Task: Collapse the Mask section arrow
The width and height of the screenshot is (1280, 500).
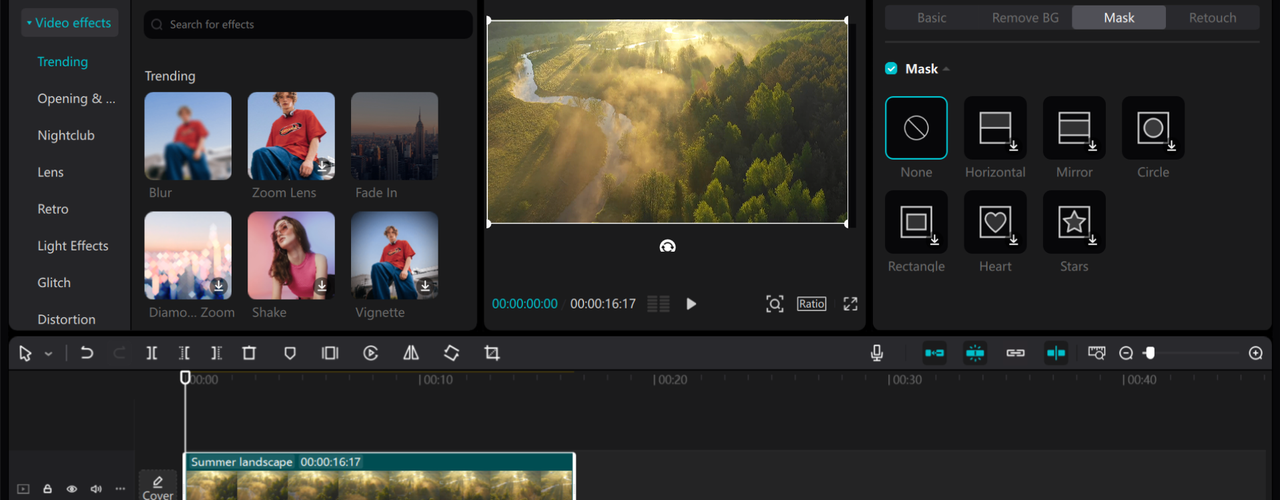Action: tap(946, 69)
